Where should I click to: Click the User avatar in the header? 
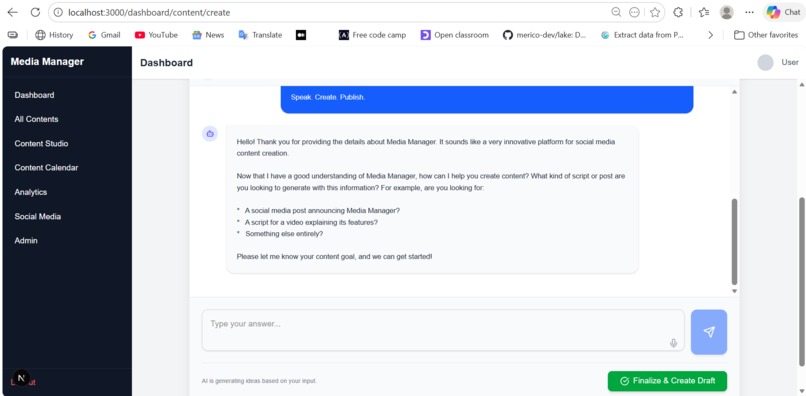point(765,62)
